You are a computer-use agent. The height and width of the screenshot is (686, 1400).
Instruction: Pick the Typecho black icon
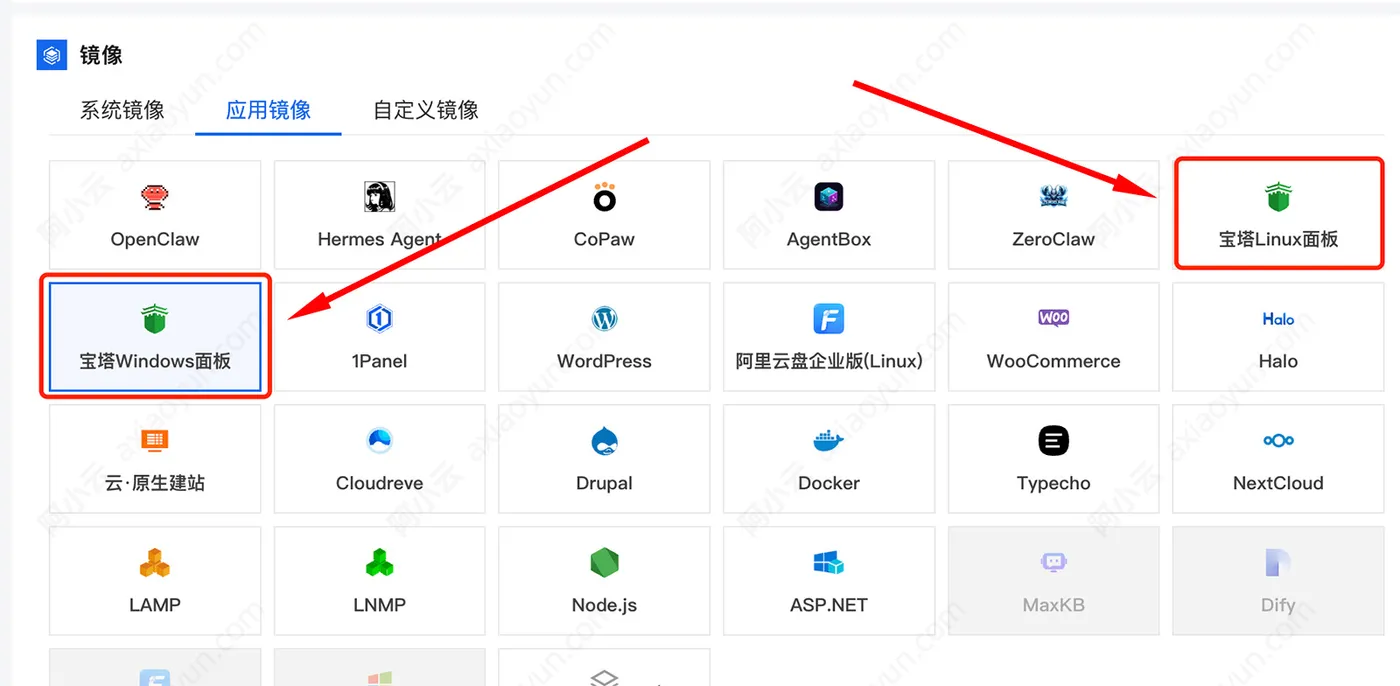point(1053,440)
